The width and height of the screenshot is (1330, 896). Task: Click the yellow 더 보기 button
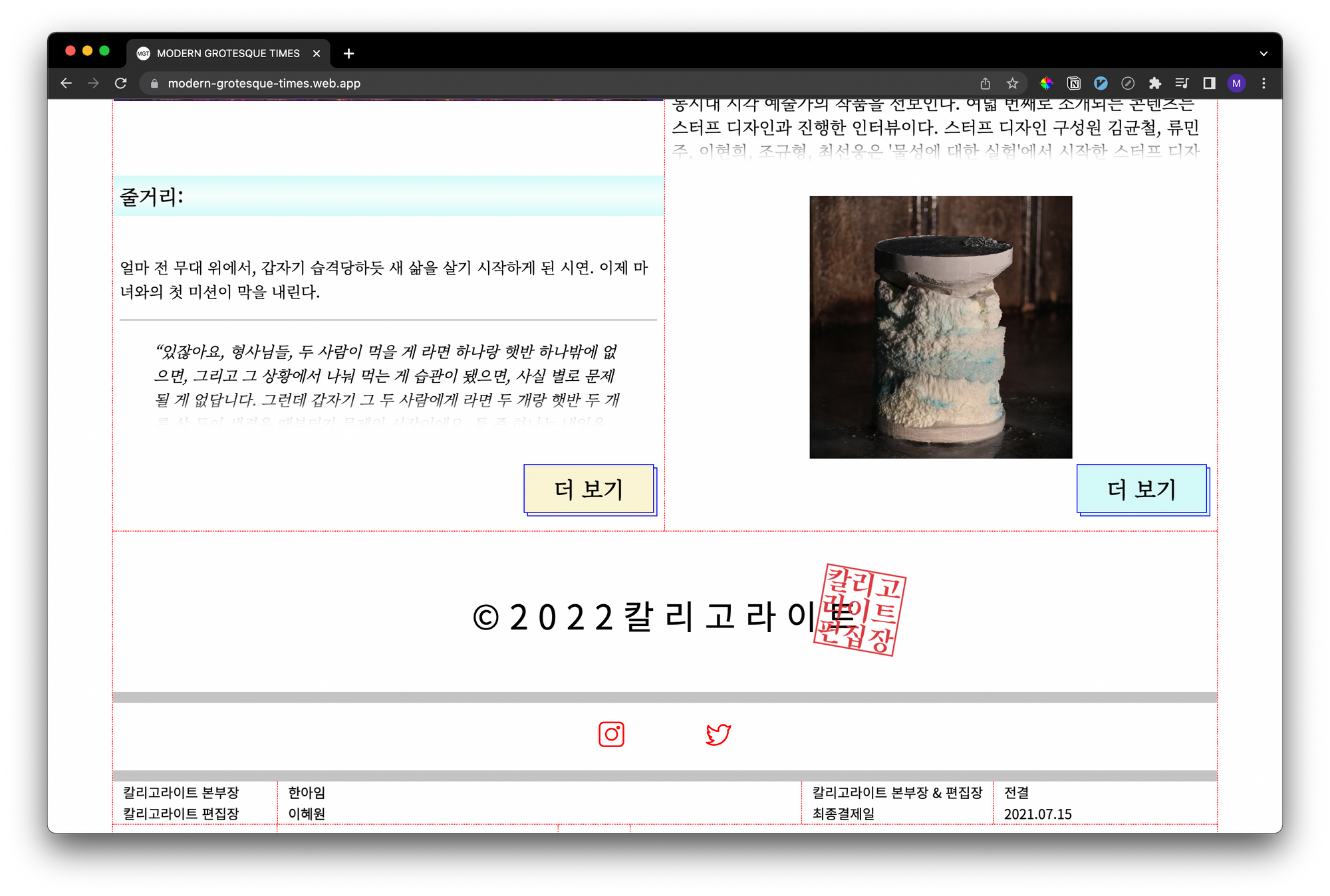click(589, 489)
